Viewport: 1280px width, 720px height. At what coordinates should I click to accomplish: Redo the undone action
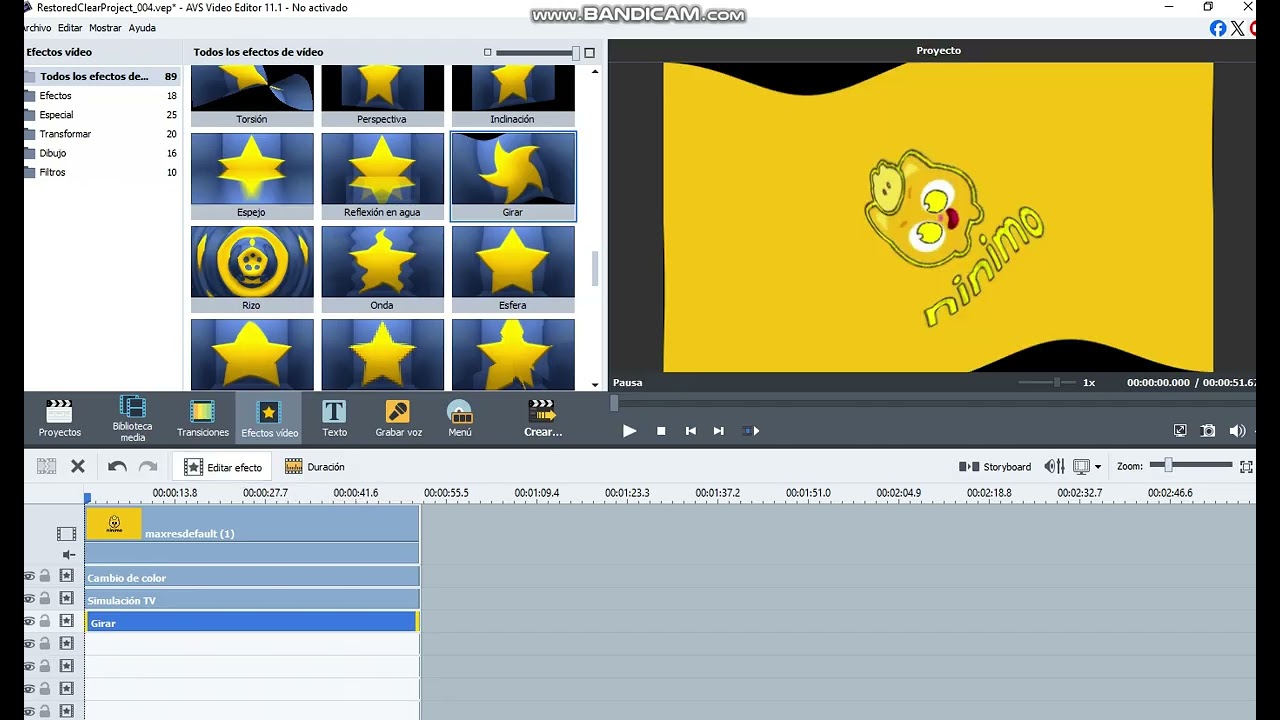(x=148, y=466)
